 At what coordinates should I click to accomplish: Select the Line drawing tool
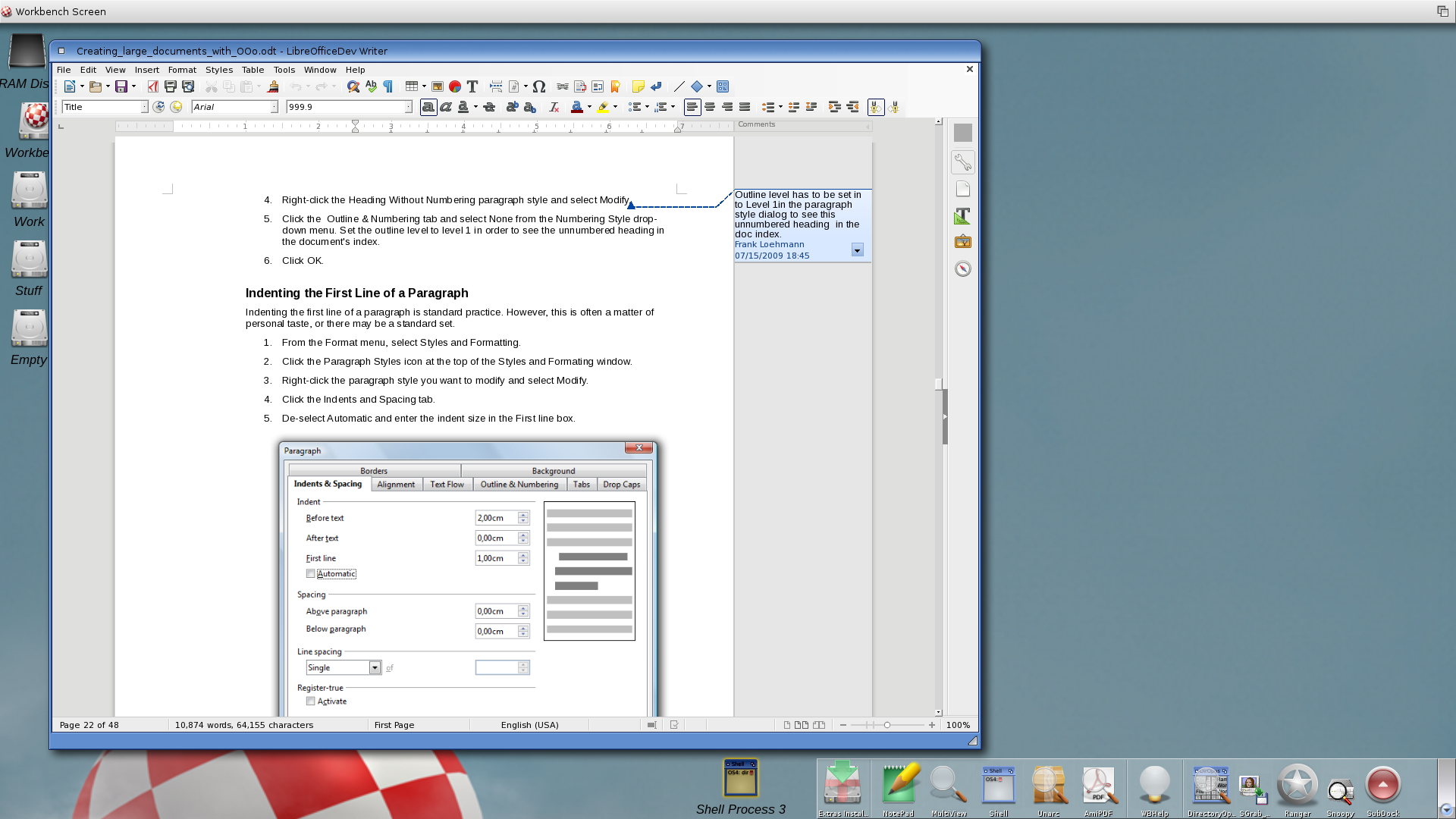(x=679, y=86)
